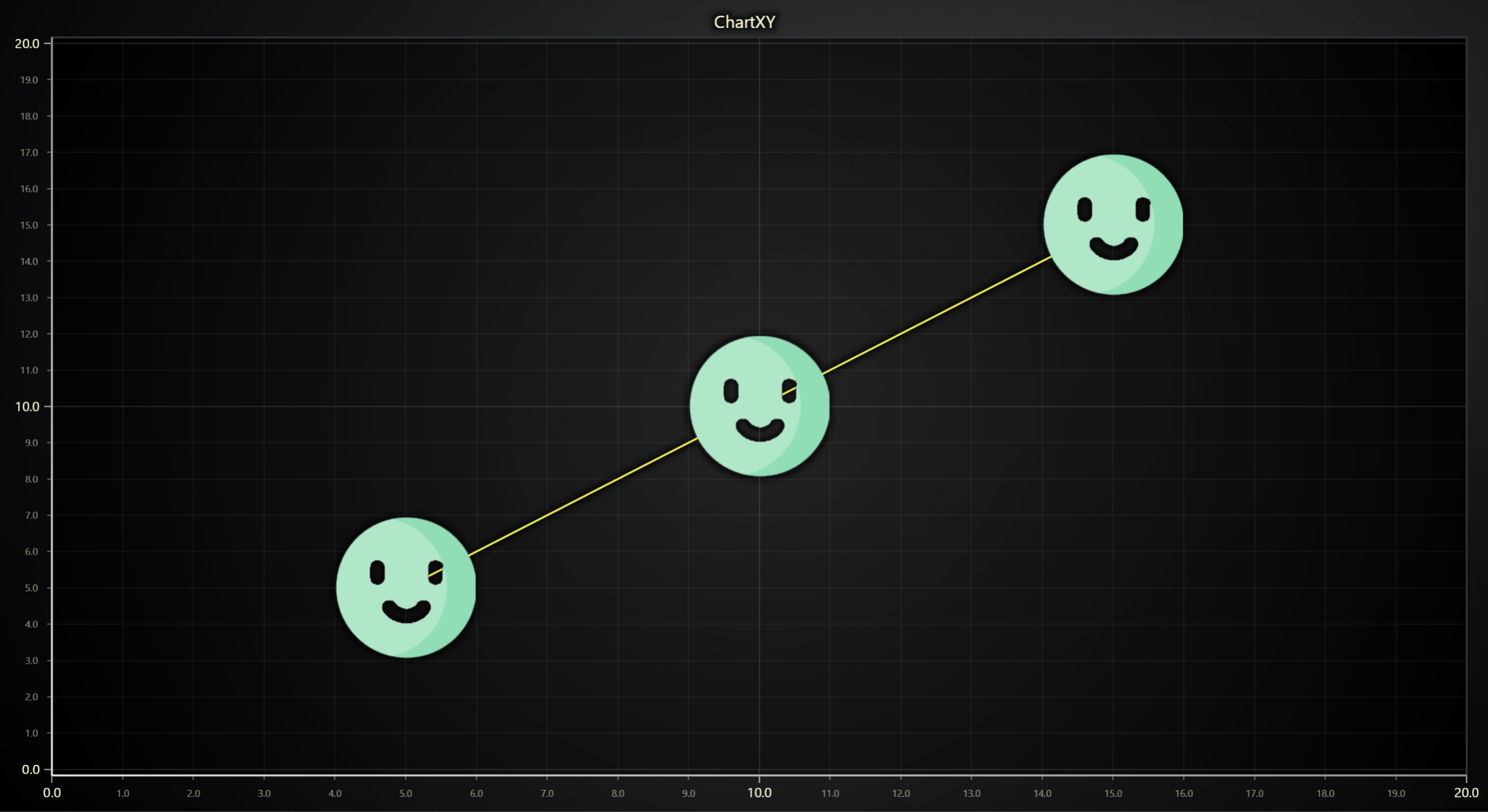1488x812 pixels.
Task: Click the X-axis label 5.0
Action: [x=406, y=793]
